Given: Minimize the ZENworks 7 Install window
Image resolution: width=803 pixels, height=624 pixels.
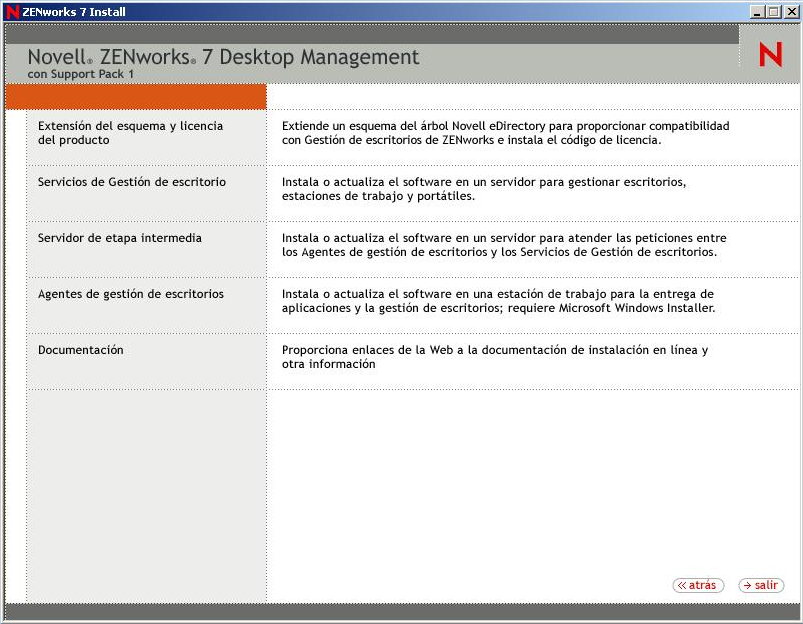Looking at the screenshot, I should 760,11.
